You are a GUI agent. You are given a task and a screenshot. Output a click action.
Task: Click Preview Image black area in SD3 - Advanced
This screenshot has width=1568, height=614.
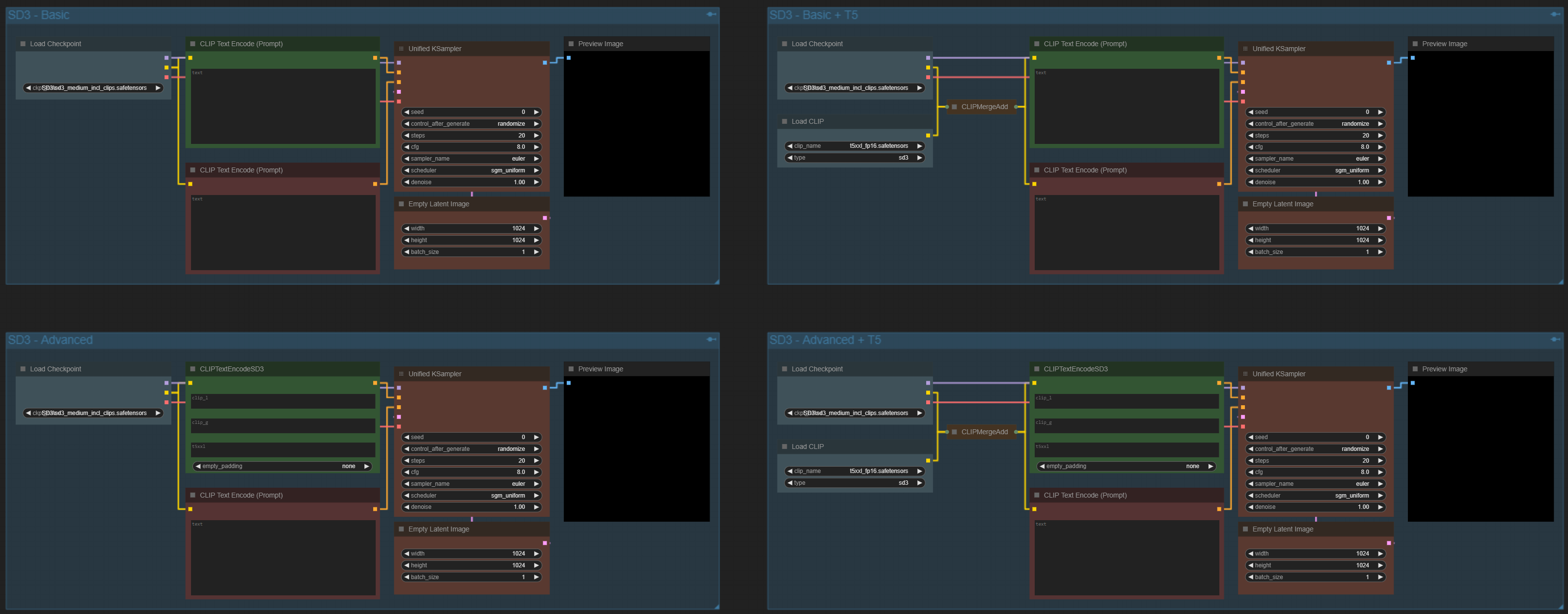point(637,449)
